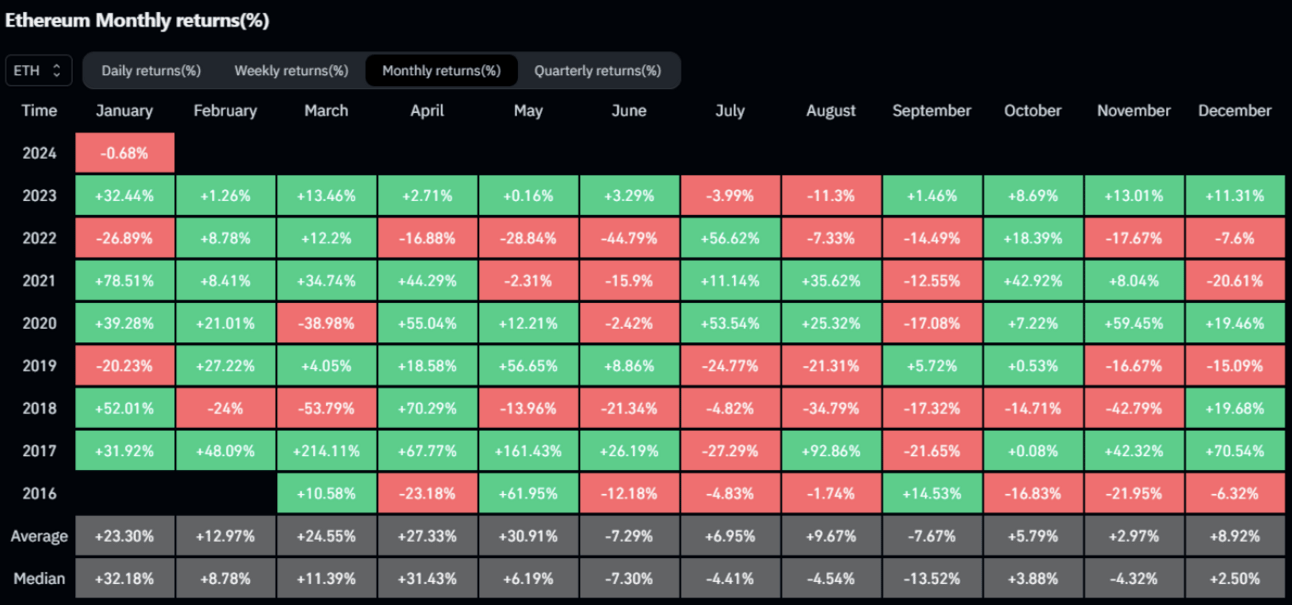Click the January column header
The width and height of the screenshot is (1292, 605).
tap(124, 111)
